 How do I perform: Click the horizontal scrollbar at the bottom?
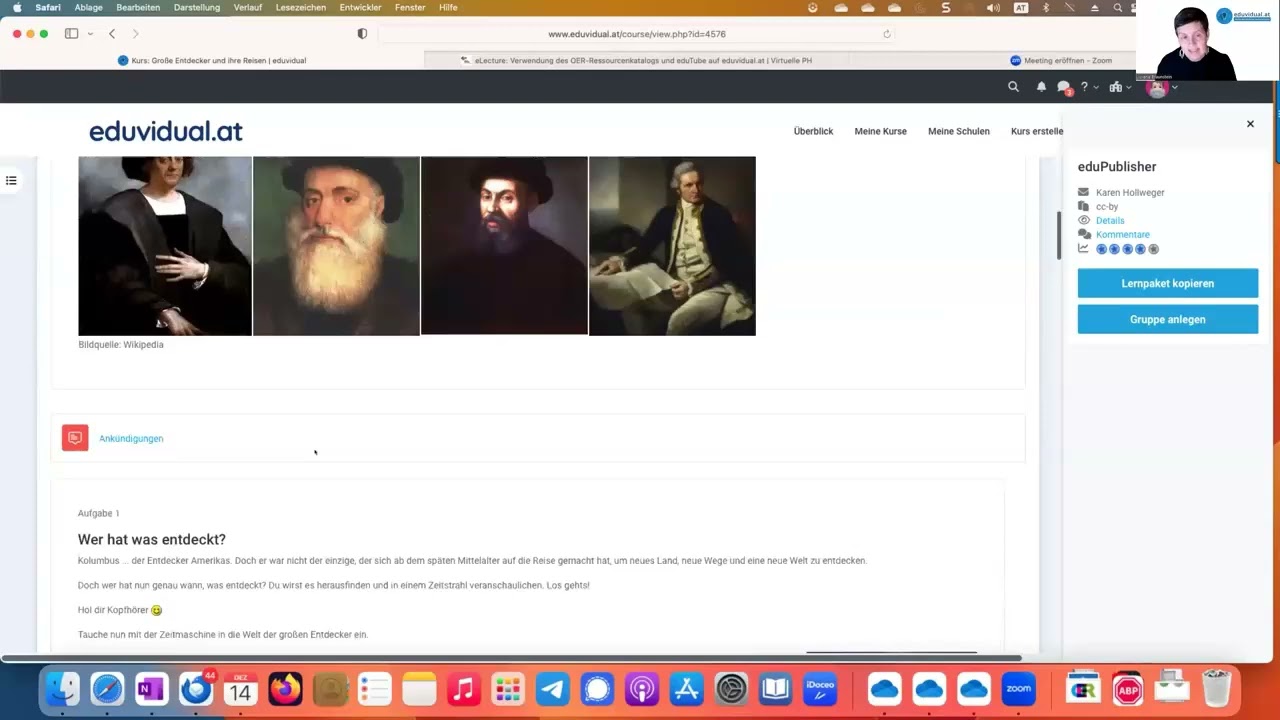point(511,658)
